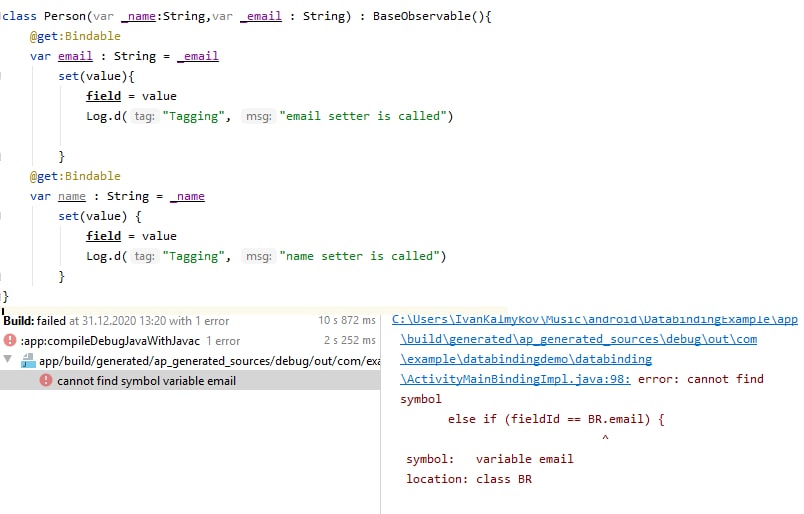804x514 pixels.
Task: Click the "name setter is called" string
Action: [x=359, y=256]
